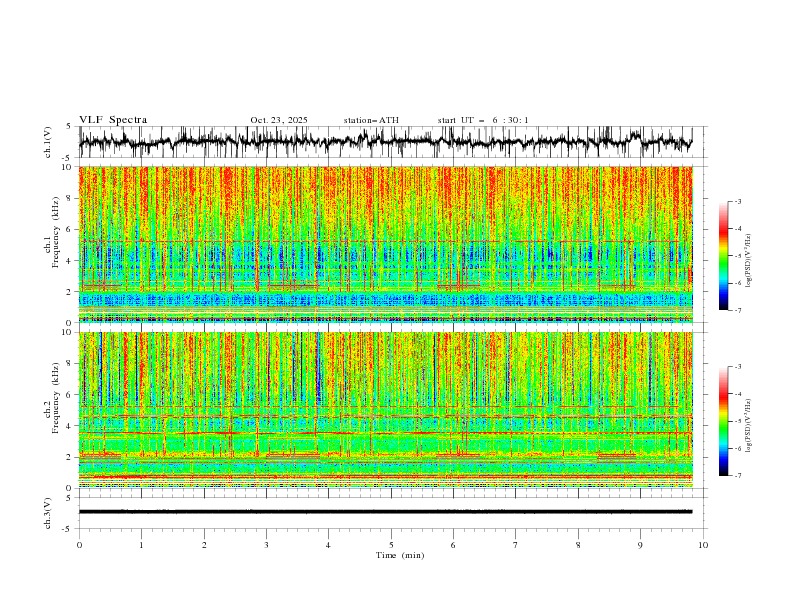792x612 pixels.
Task: Click inside the ch.2 spectrogram panel
Action: 386,410
